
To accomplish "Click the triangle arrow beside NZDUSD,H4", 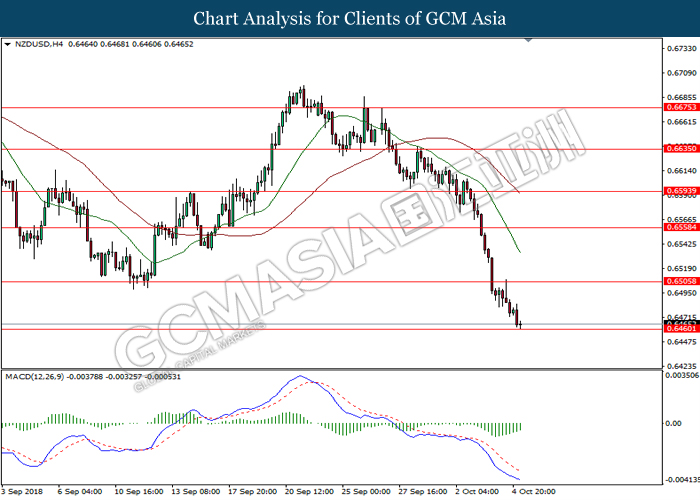I will pyautogui.click(x=7, y=45).
